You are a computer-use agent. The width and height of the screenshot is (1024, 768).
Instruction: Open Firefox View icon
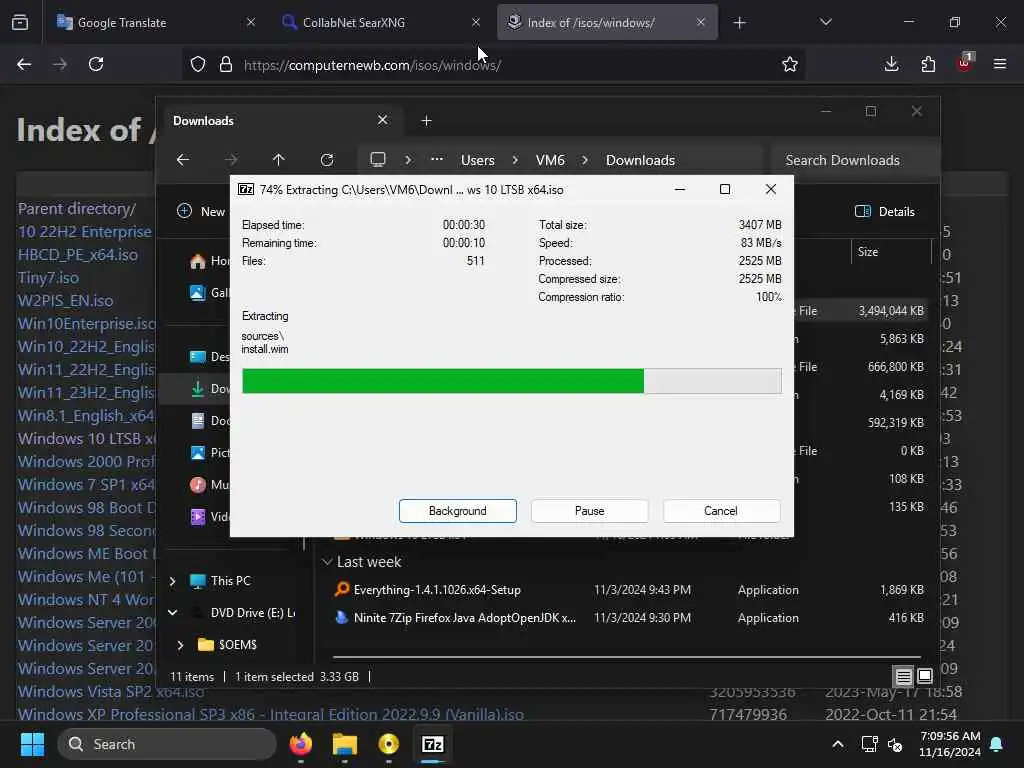[x=20, y=22]
